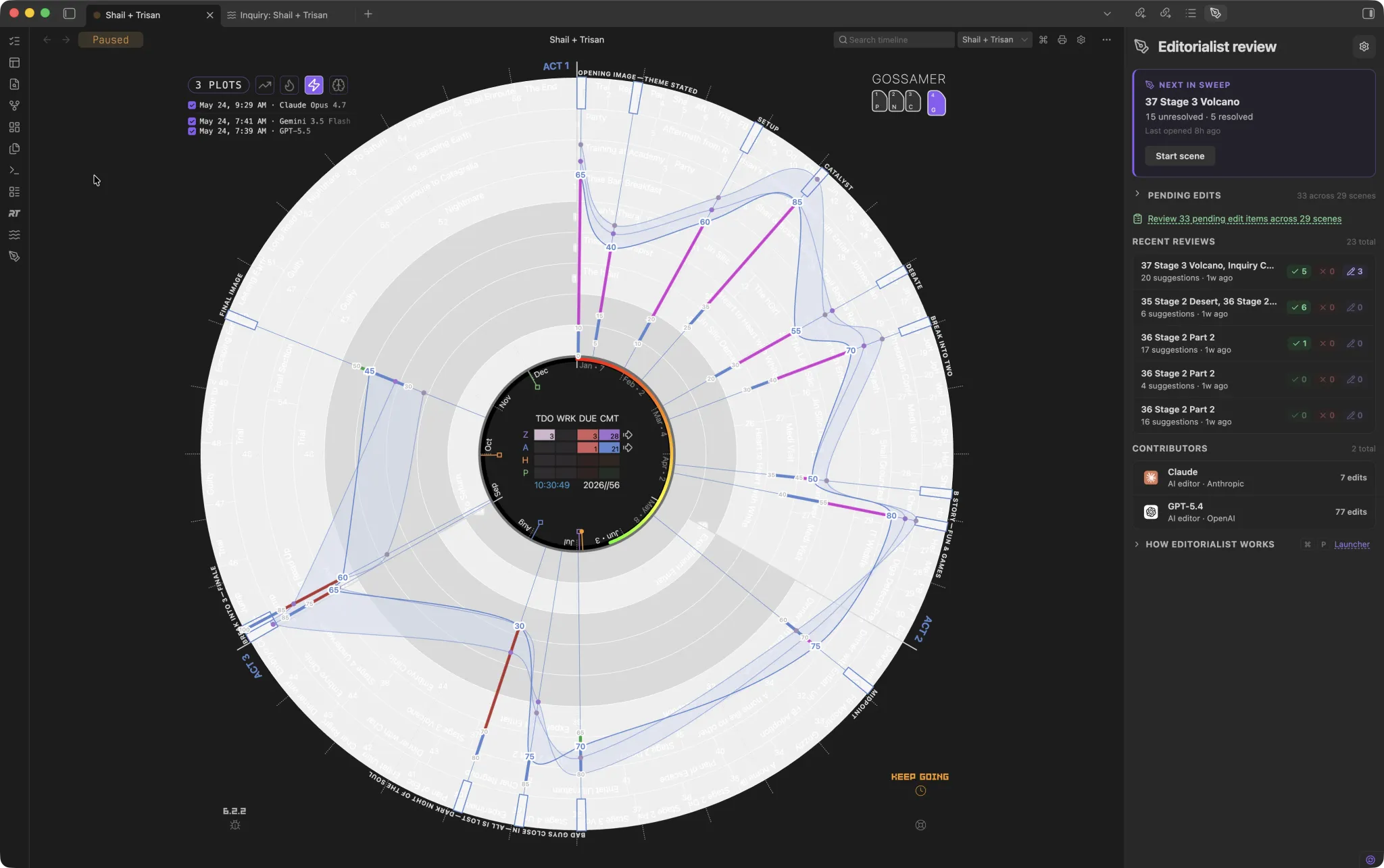
Task: Click the clock icon under KEEP GOING
Action: (920, 791)
